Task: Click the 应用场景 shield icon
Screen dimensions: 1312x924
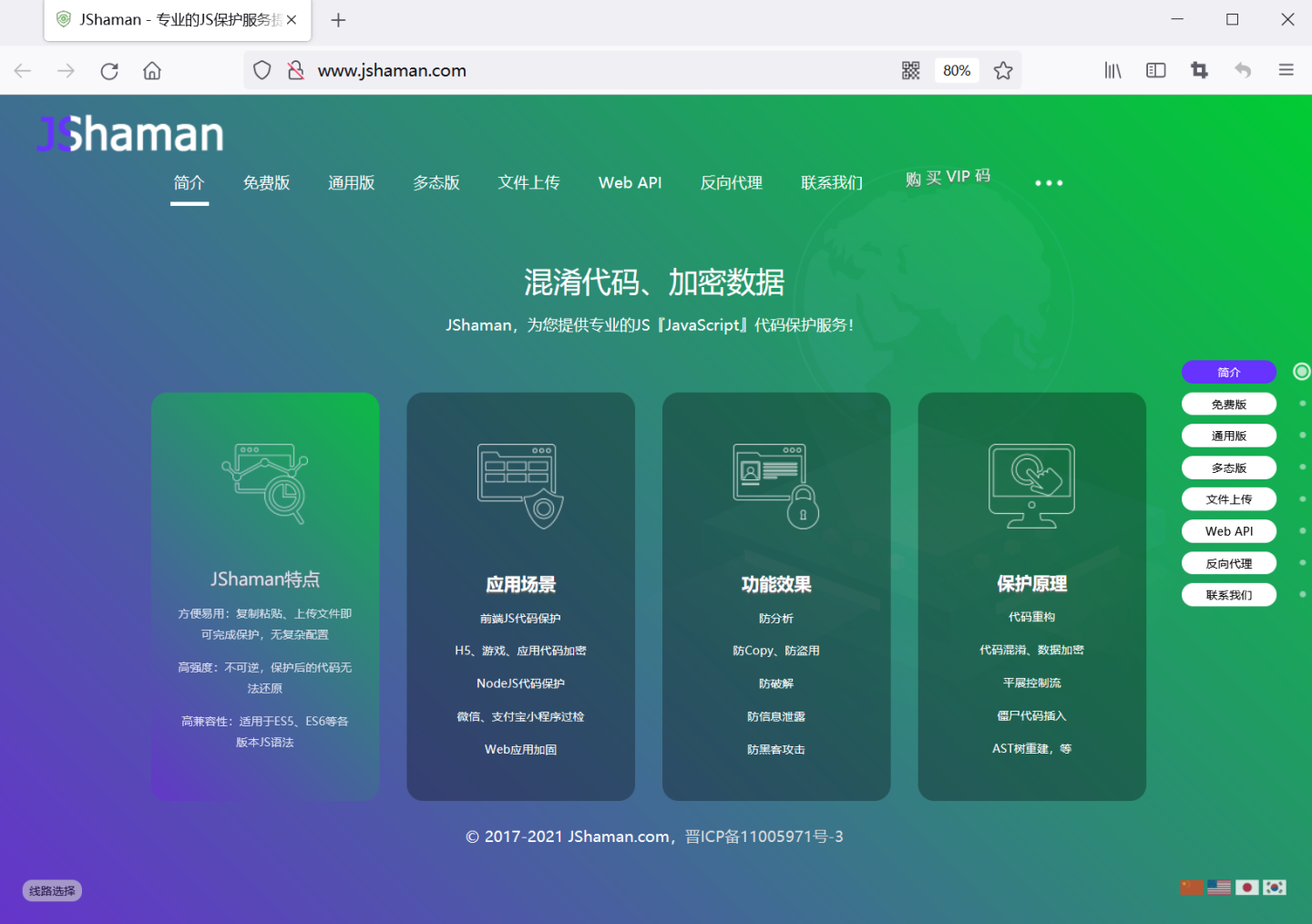Action: tap(521, 486)
